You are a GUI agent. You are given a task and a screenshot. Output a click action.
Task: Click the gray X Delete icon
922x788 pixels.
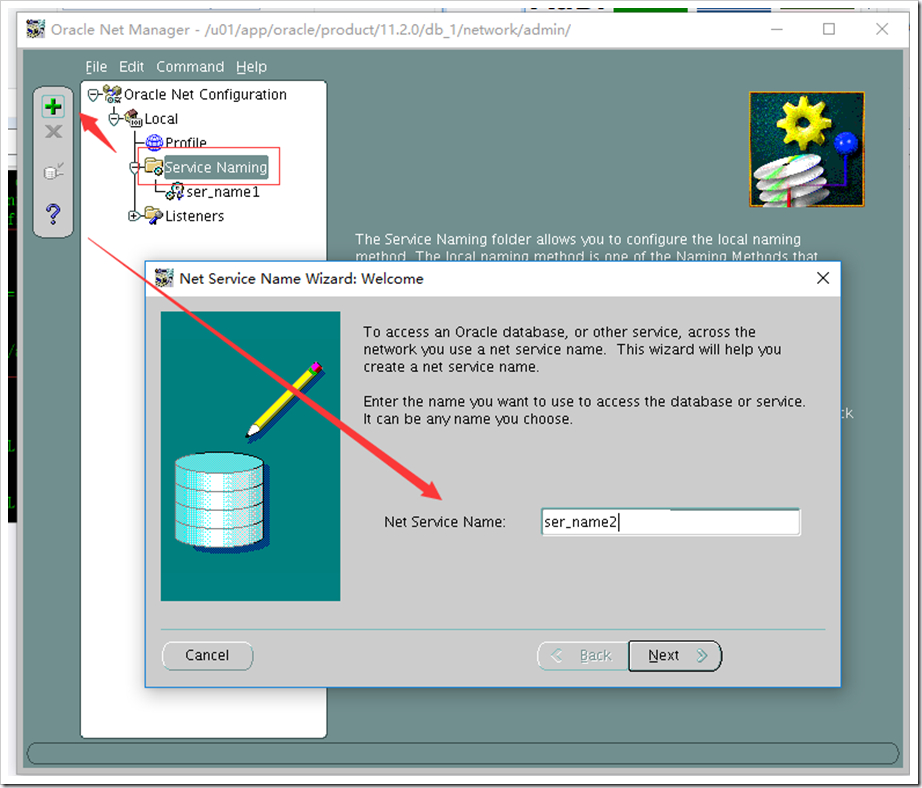pyautogui.click(x=53, y=132)
